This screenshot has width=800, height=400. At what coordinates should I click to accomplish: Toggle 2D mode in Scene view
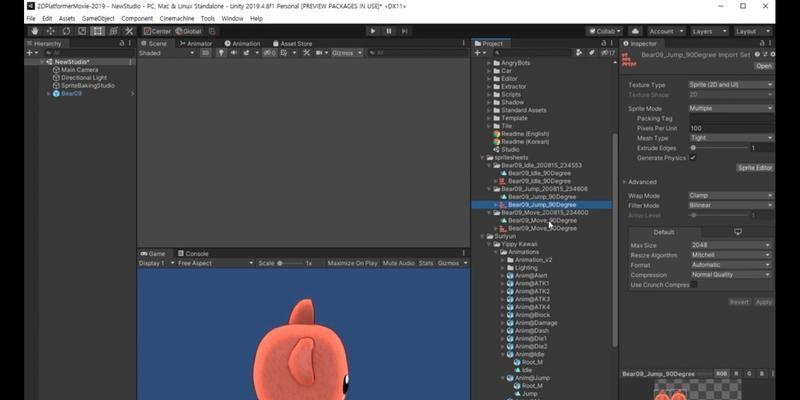[205, 53]
